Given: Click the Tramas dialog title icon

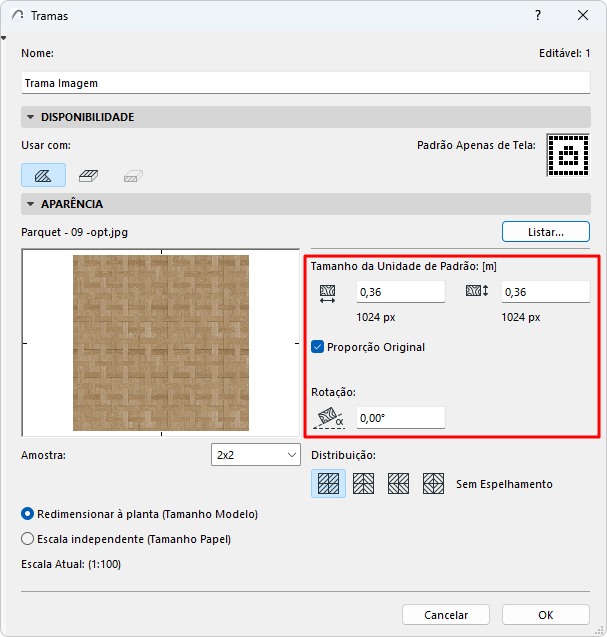Looking at the screenshot, I should pyautogui.click(x=17, y=15).
